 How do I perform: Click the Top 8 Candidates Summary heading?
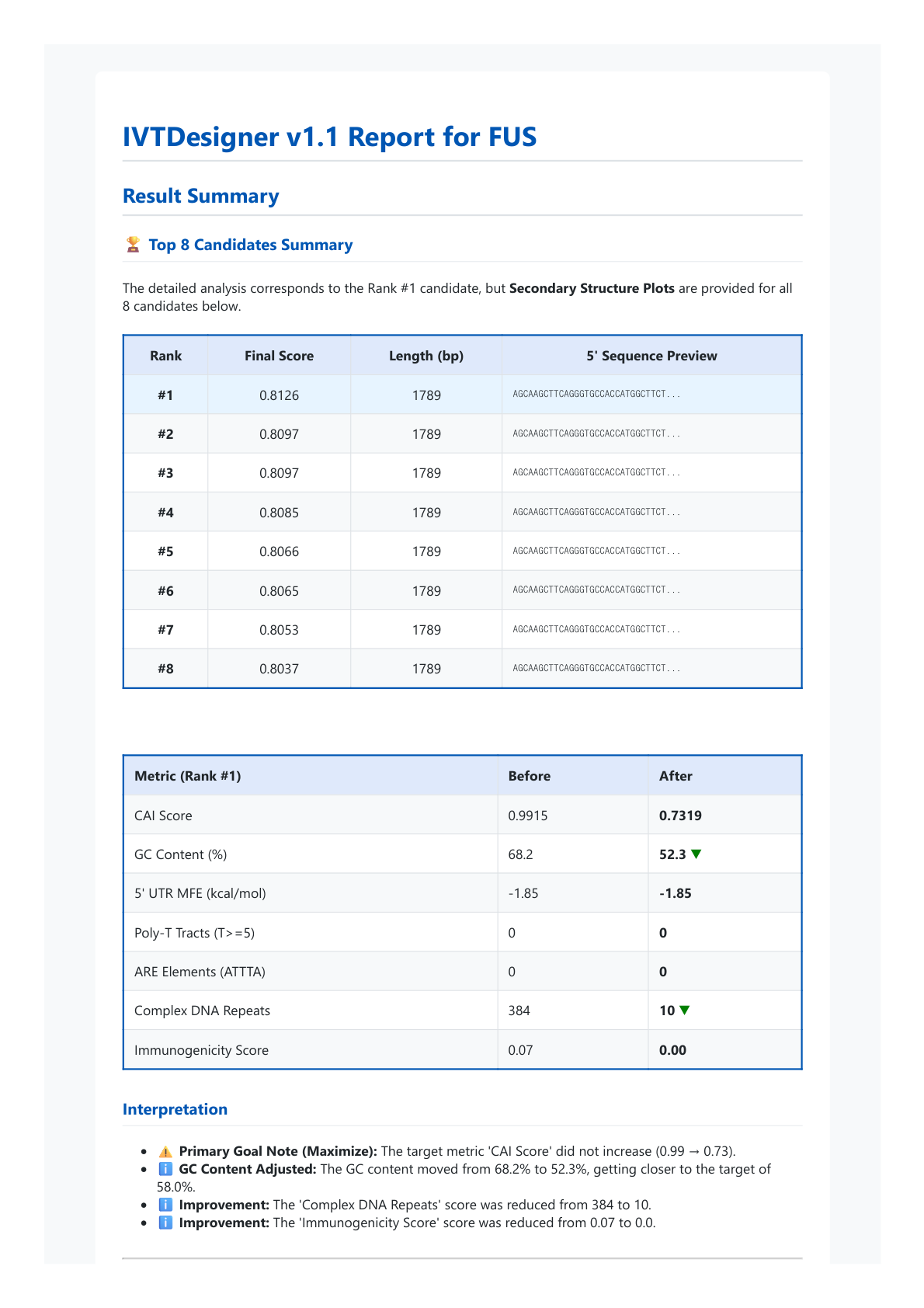coord(250,245)
